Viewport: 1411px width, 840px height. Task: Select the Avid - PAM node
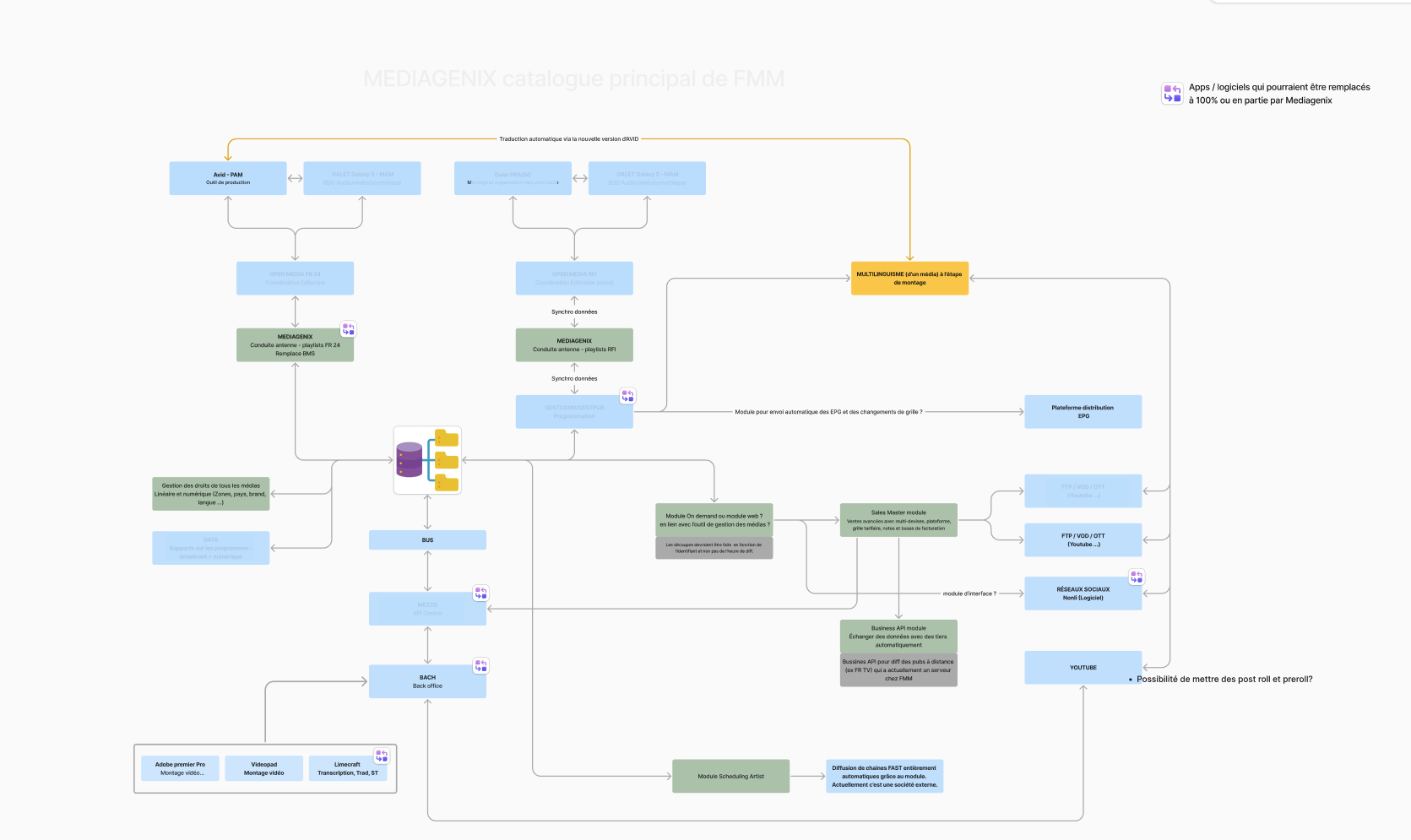pyautogui.click(x=228, y=178)
